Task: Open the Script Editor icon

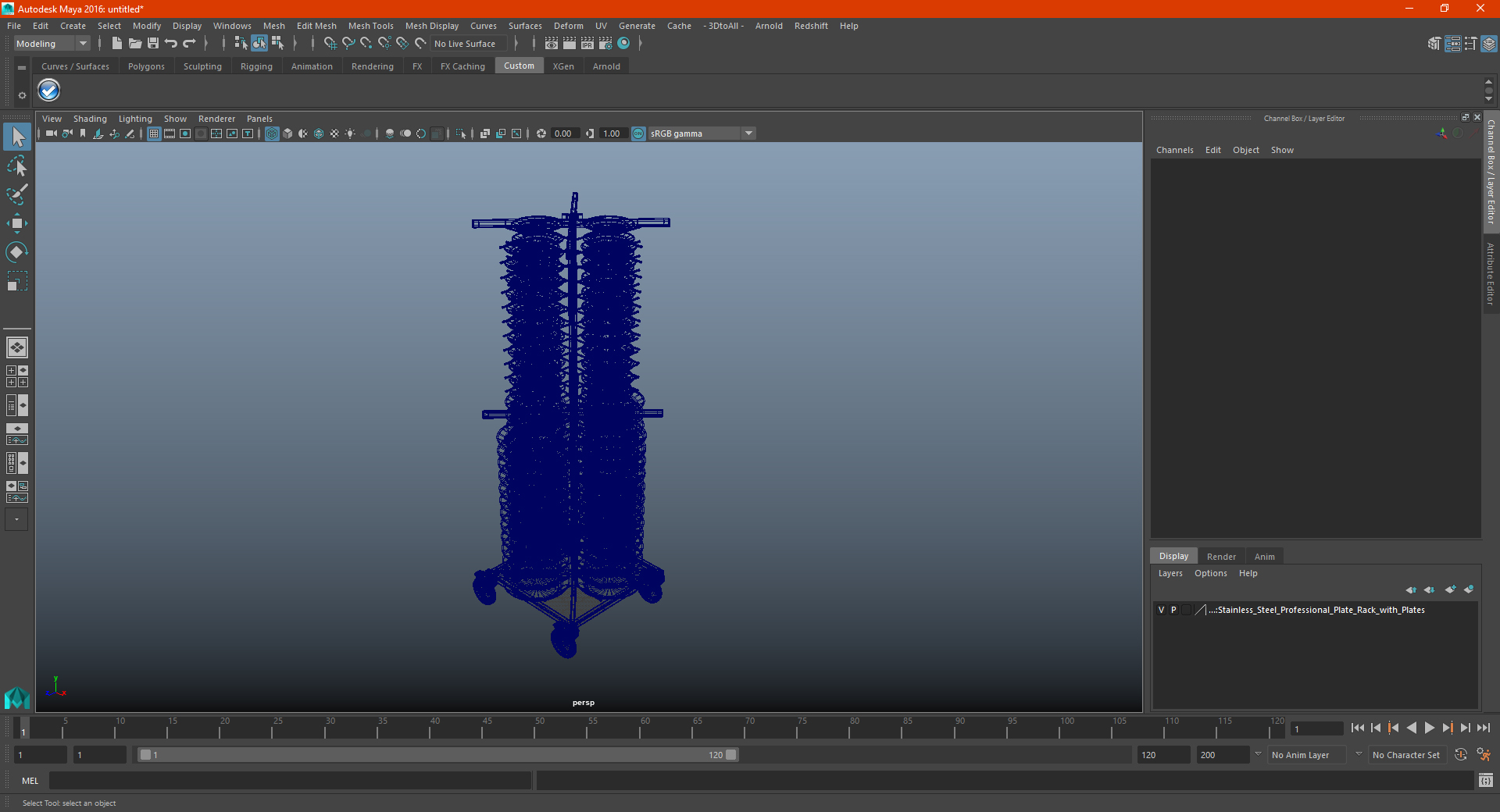Action: (1486, 781)
